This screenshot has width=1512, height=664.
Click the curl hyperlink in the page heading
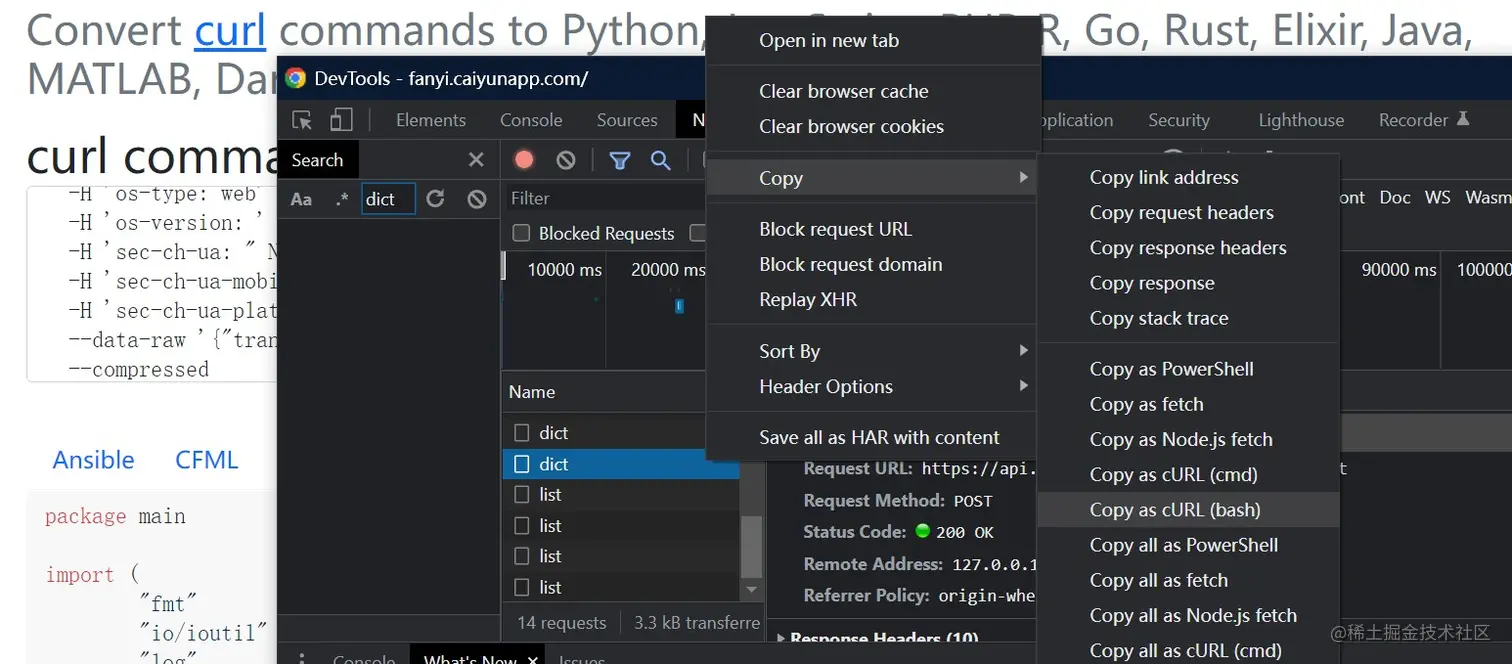tap(230, 31)
